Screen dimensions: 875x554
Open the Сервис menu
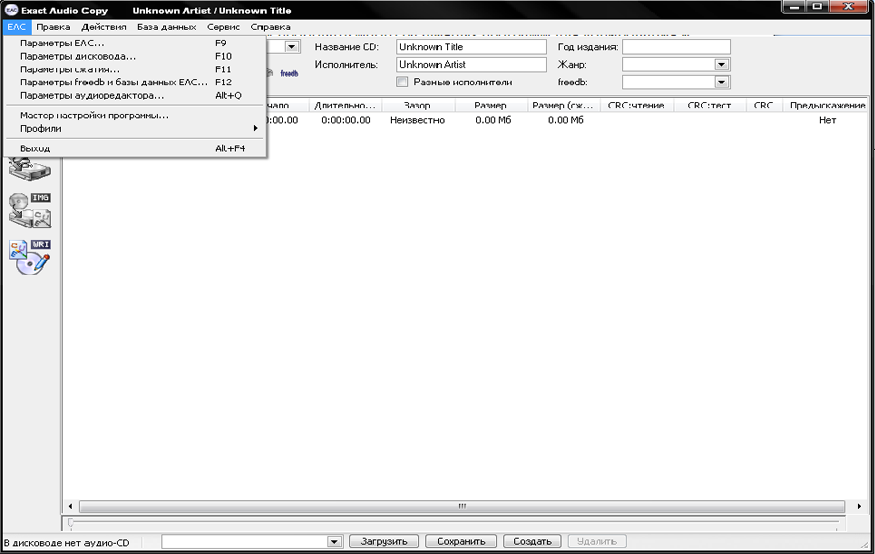(x=223, y=27)
